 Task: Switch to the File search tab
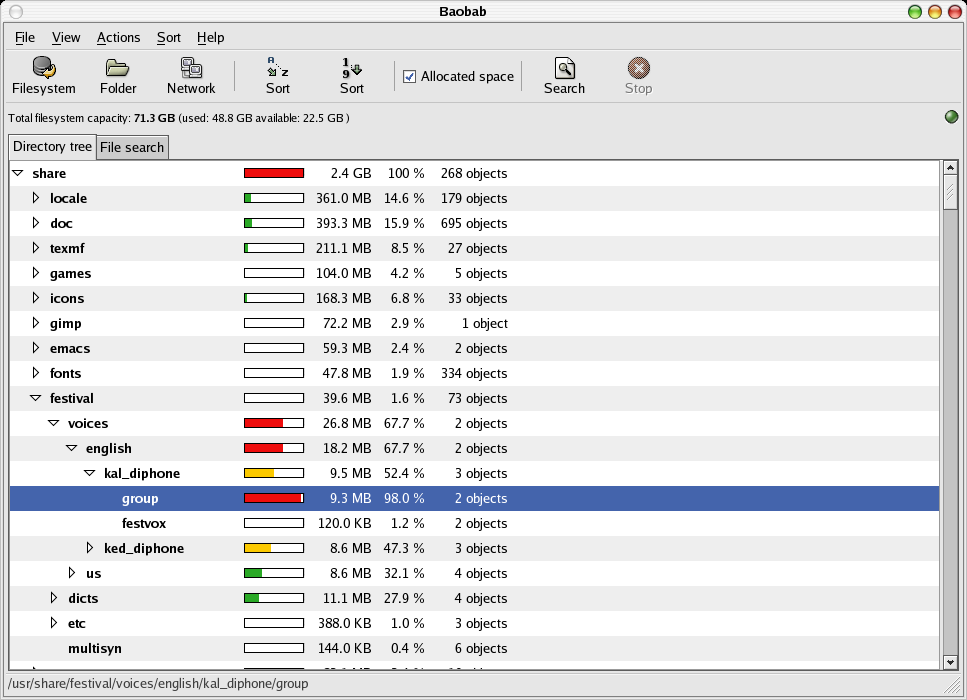point(132,147)
